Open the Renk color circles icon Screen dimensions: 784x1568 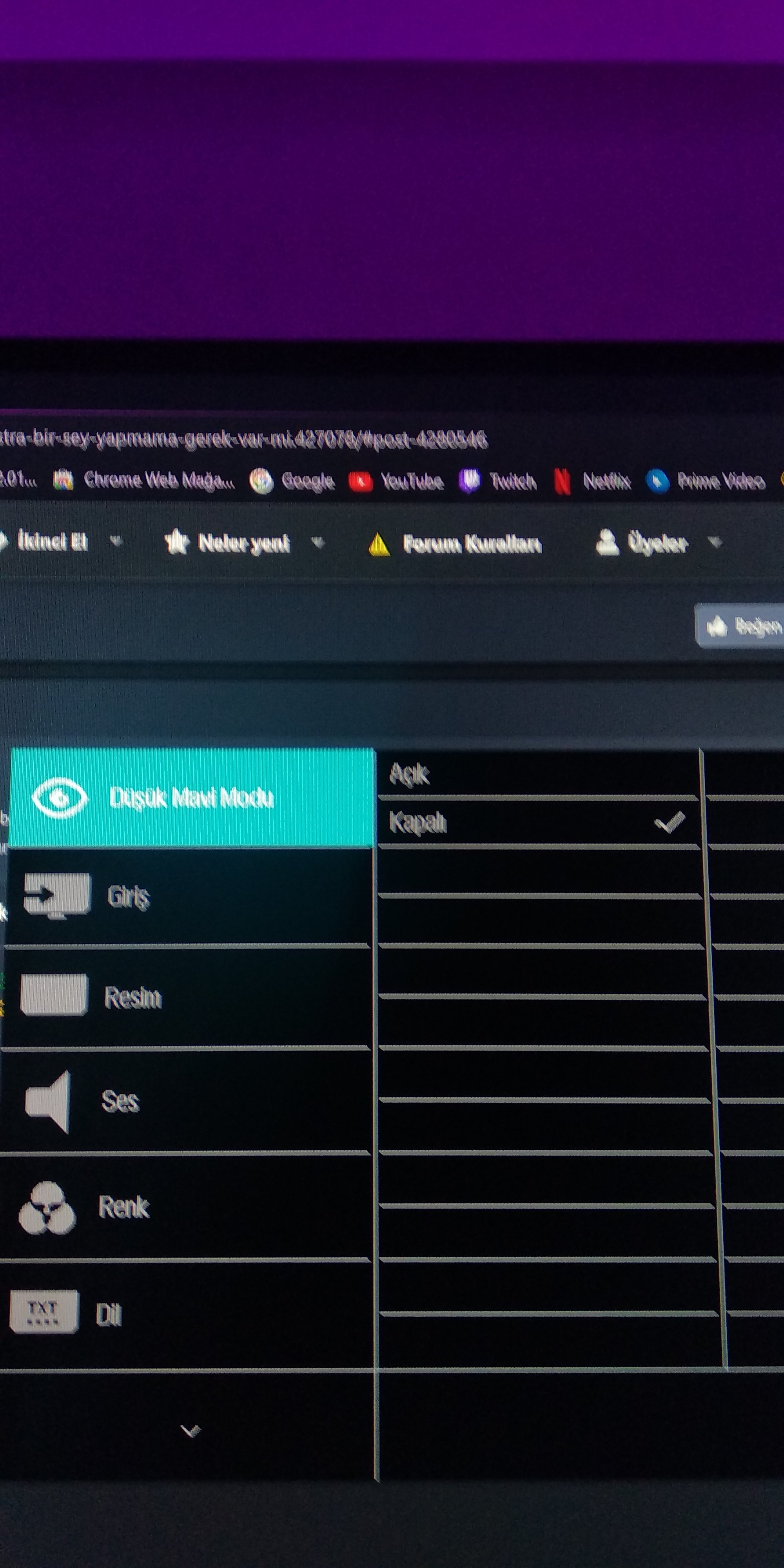47,1208
